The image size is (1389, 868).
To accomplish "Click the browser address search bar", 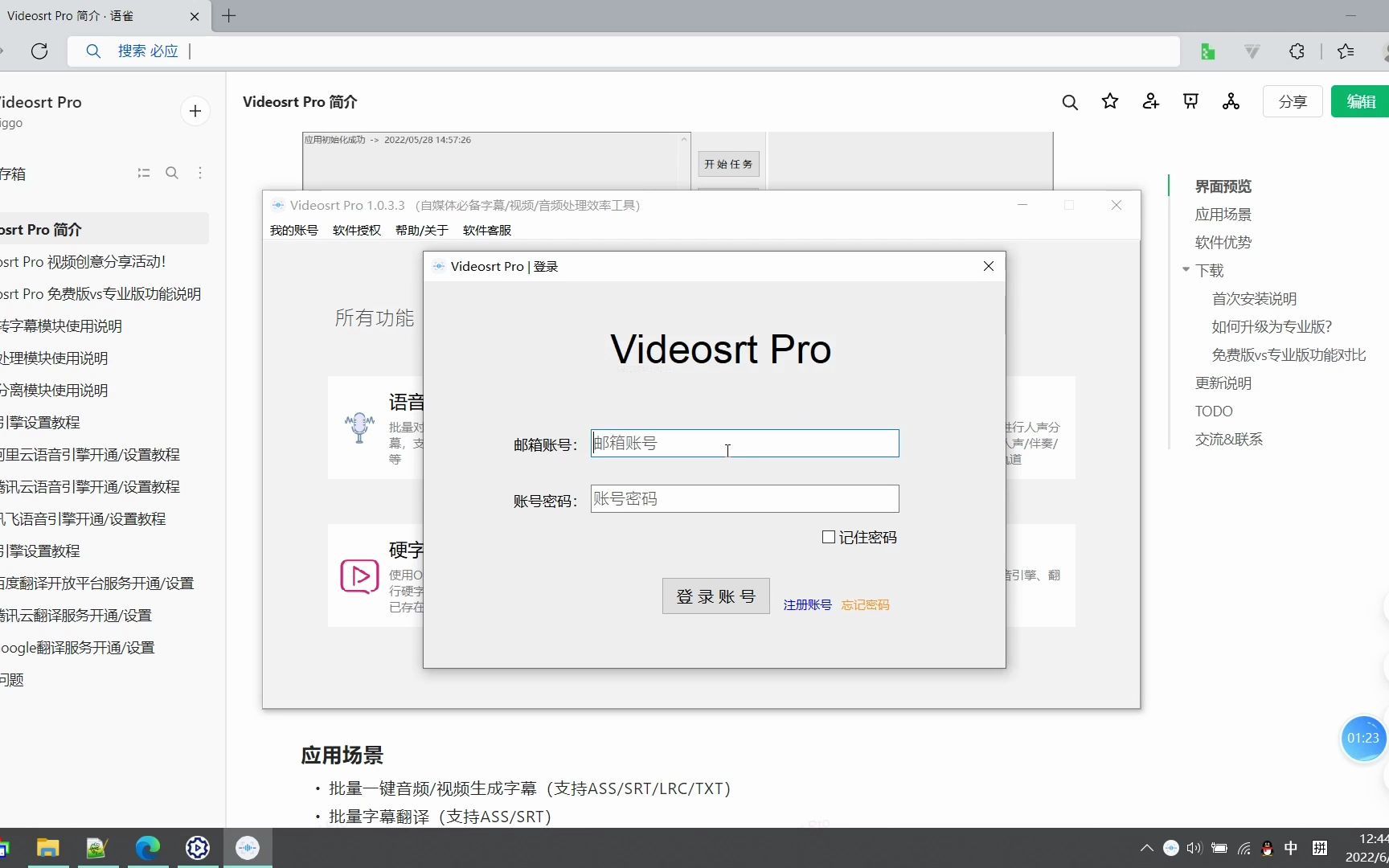I will [624, 51].
